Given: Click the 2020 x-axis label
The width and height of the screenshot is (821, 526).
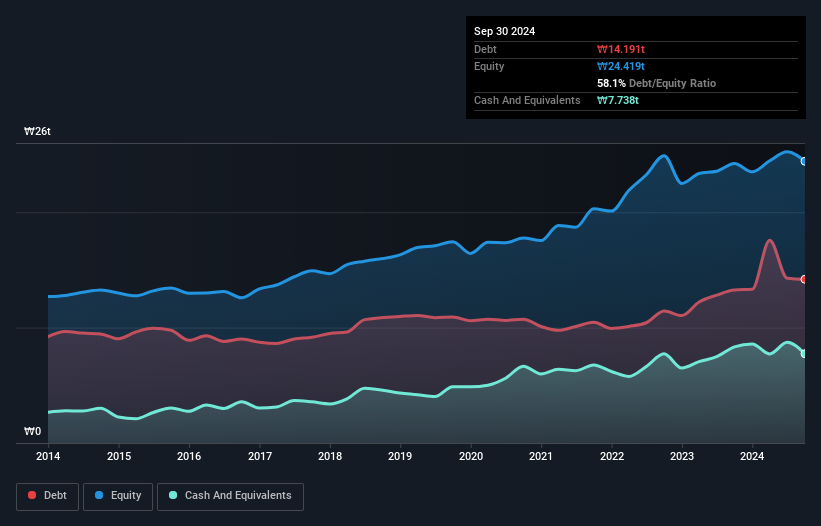Looking at the screenshot, I should pyautogui.click(x=471, y=456).
